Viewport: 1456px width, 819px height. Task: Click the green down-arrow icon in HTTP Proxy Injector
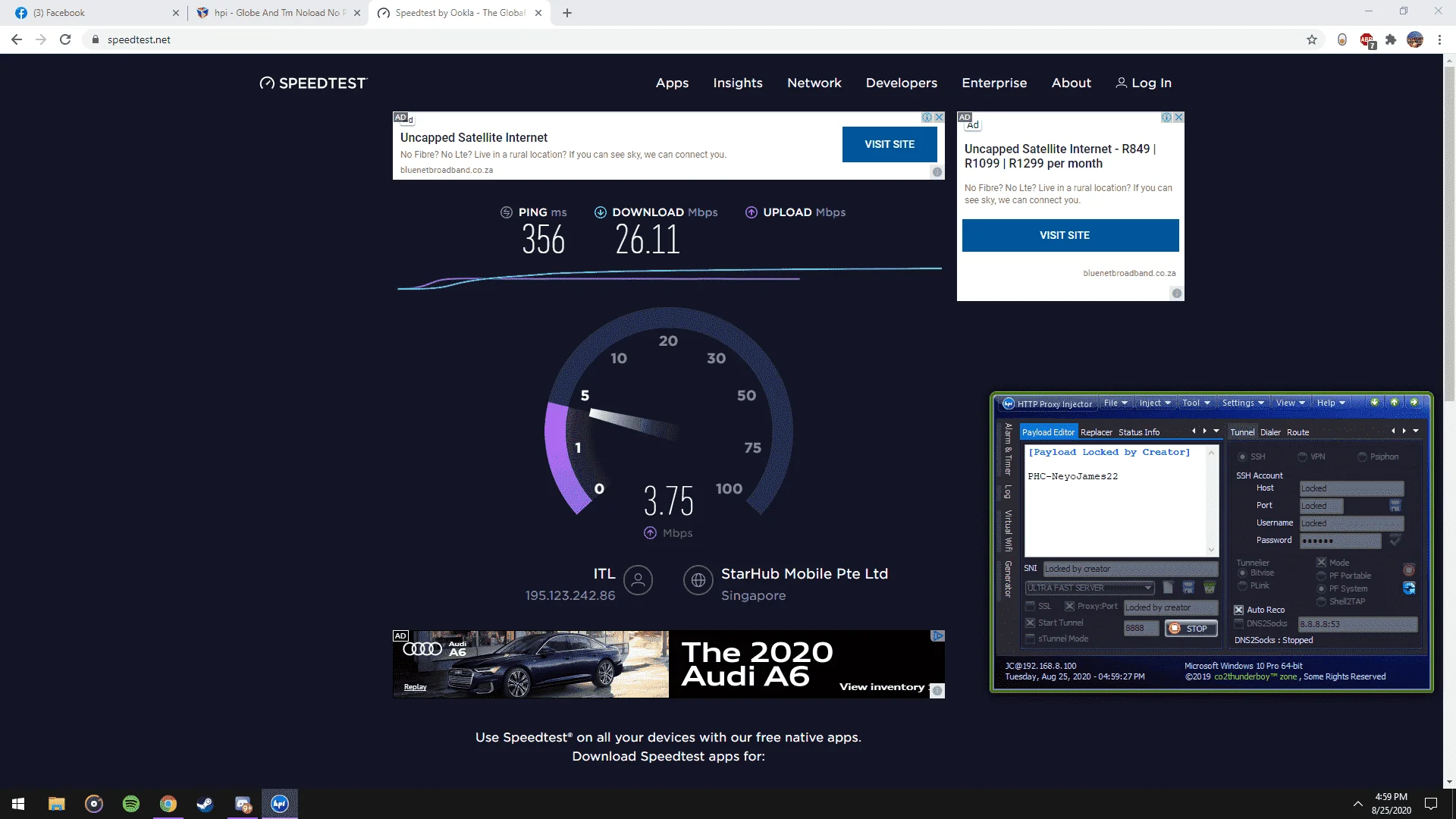(x=1374, y=403)
